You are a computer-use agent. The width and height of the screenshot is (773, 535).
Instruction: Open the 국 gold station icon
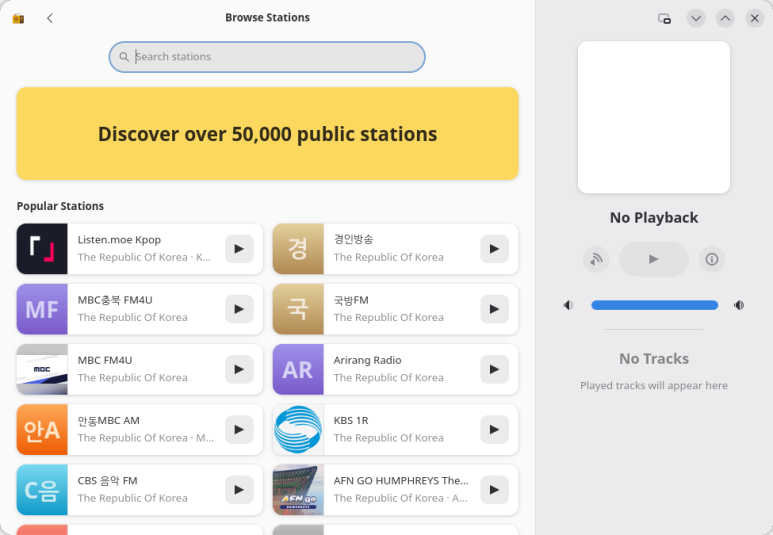click(x=298, y=309)
